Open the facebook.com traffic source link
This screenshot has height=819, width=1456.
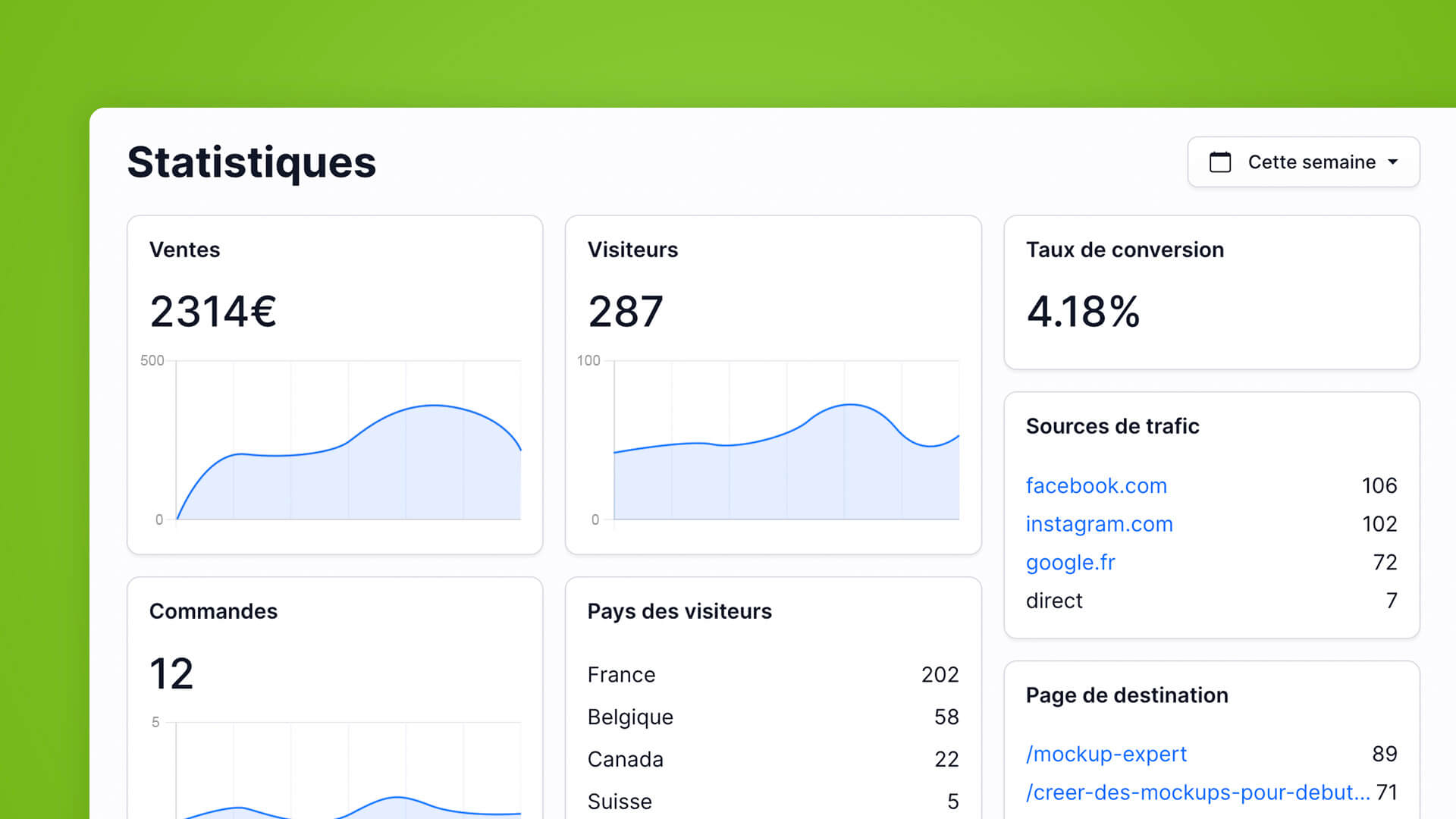pyautogui.click(x=1097, y=485)
